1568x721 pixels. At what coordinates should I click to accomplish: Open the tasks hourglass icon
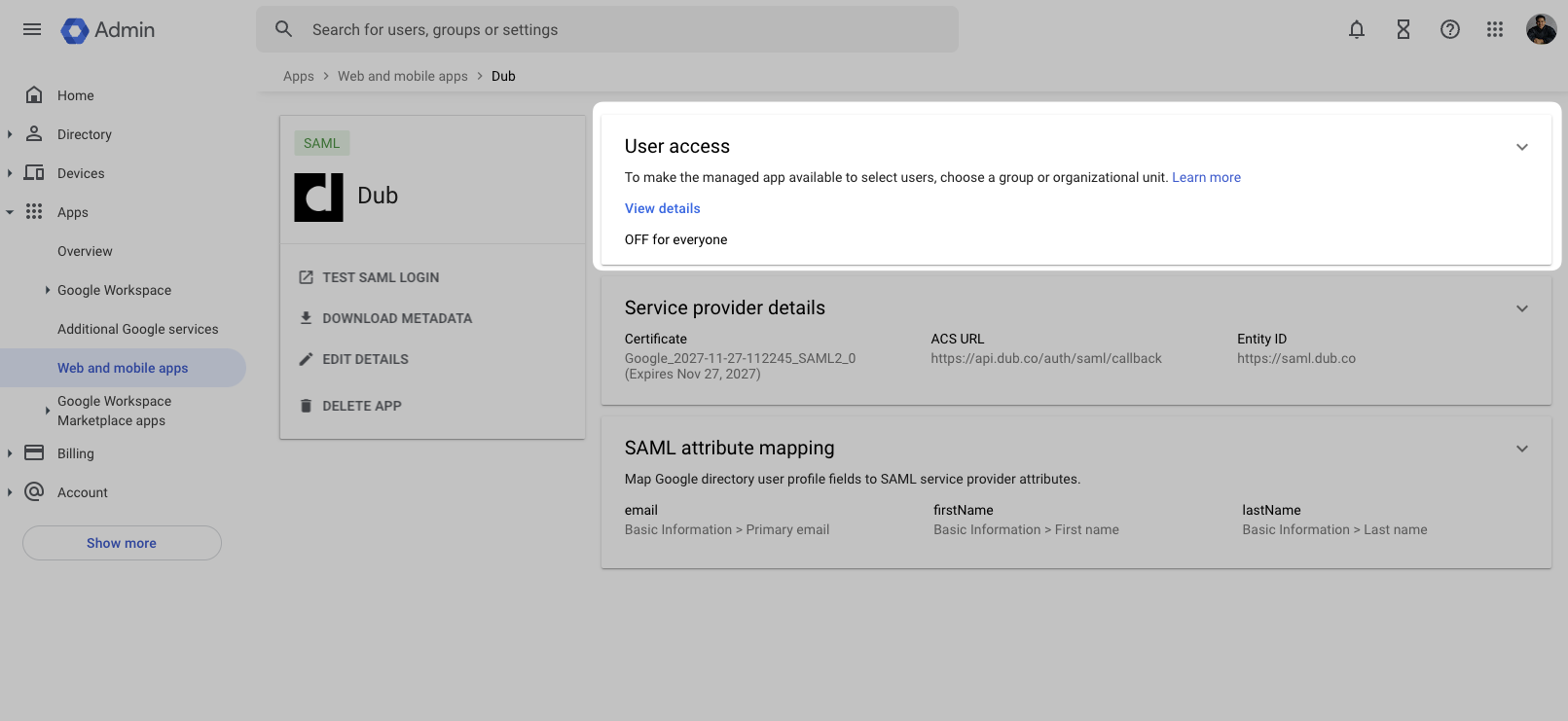1404,29
